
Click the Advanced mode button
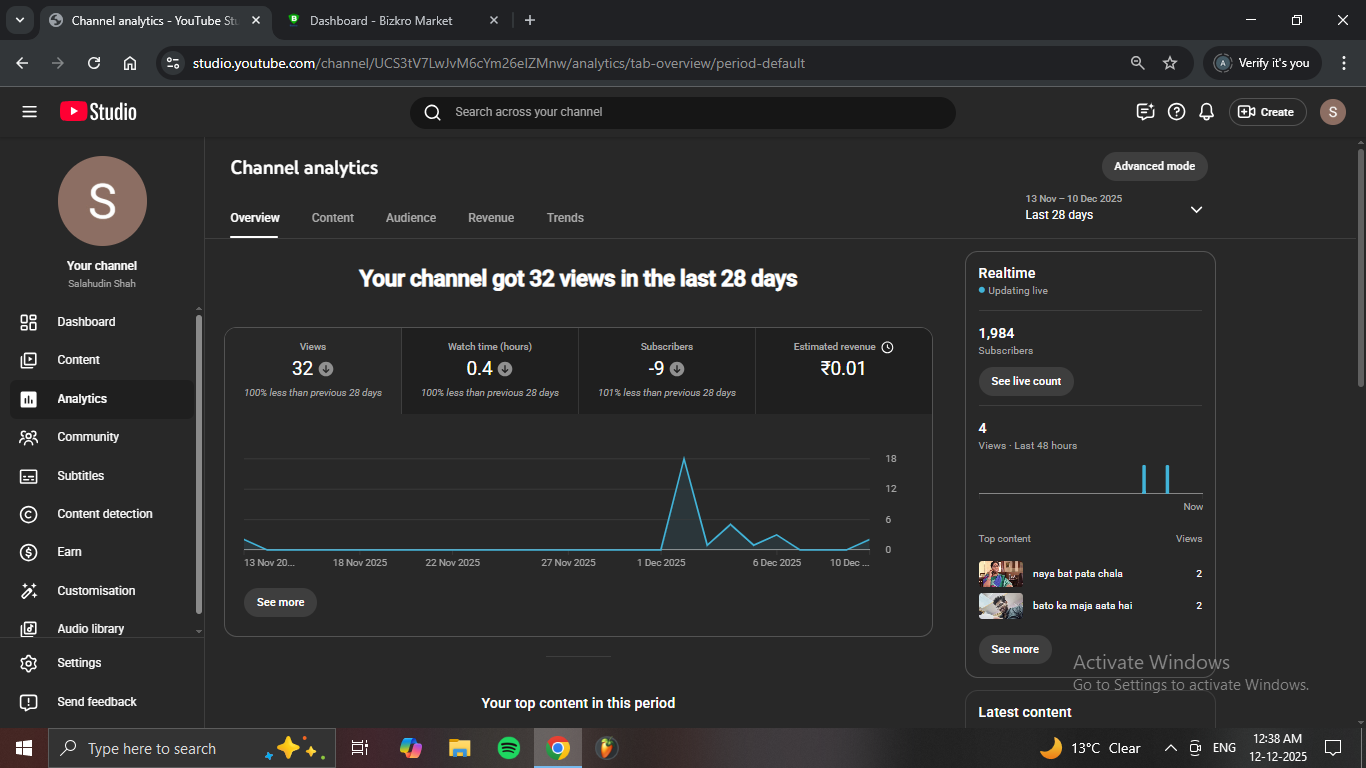(1154, 166)
